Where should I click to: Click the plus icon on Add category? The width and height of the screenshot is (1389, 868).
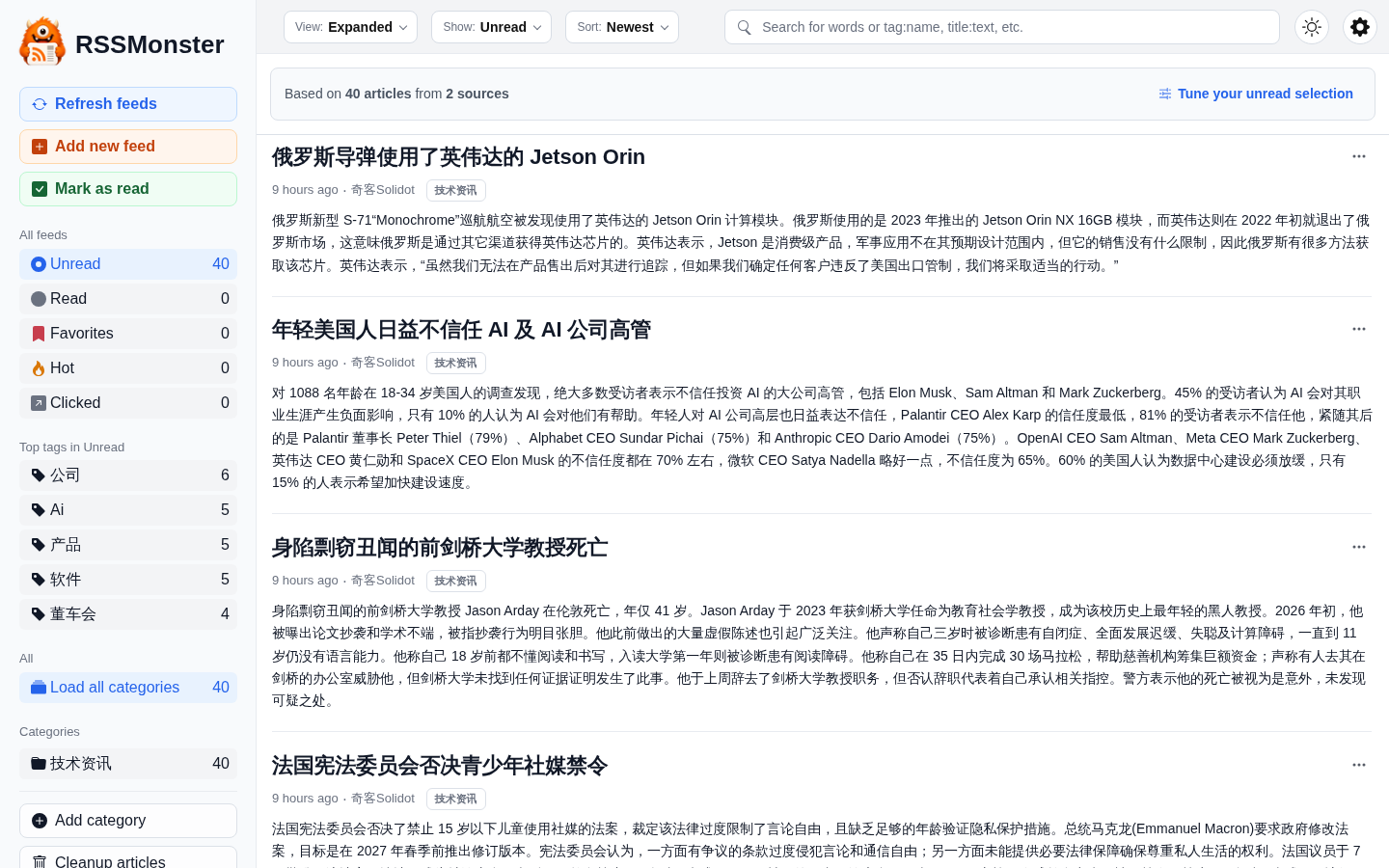click(40, 821)
